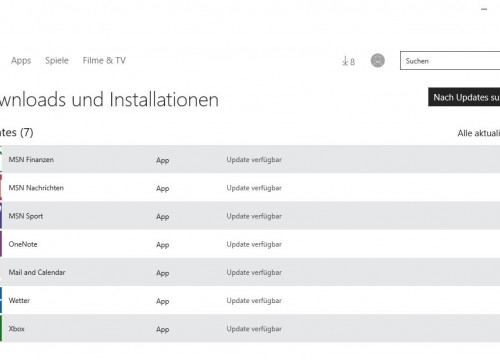
Task: Click Update verfügbar status for Xbox
Action: point(254,329)
